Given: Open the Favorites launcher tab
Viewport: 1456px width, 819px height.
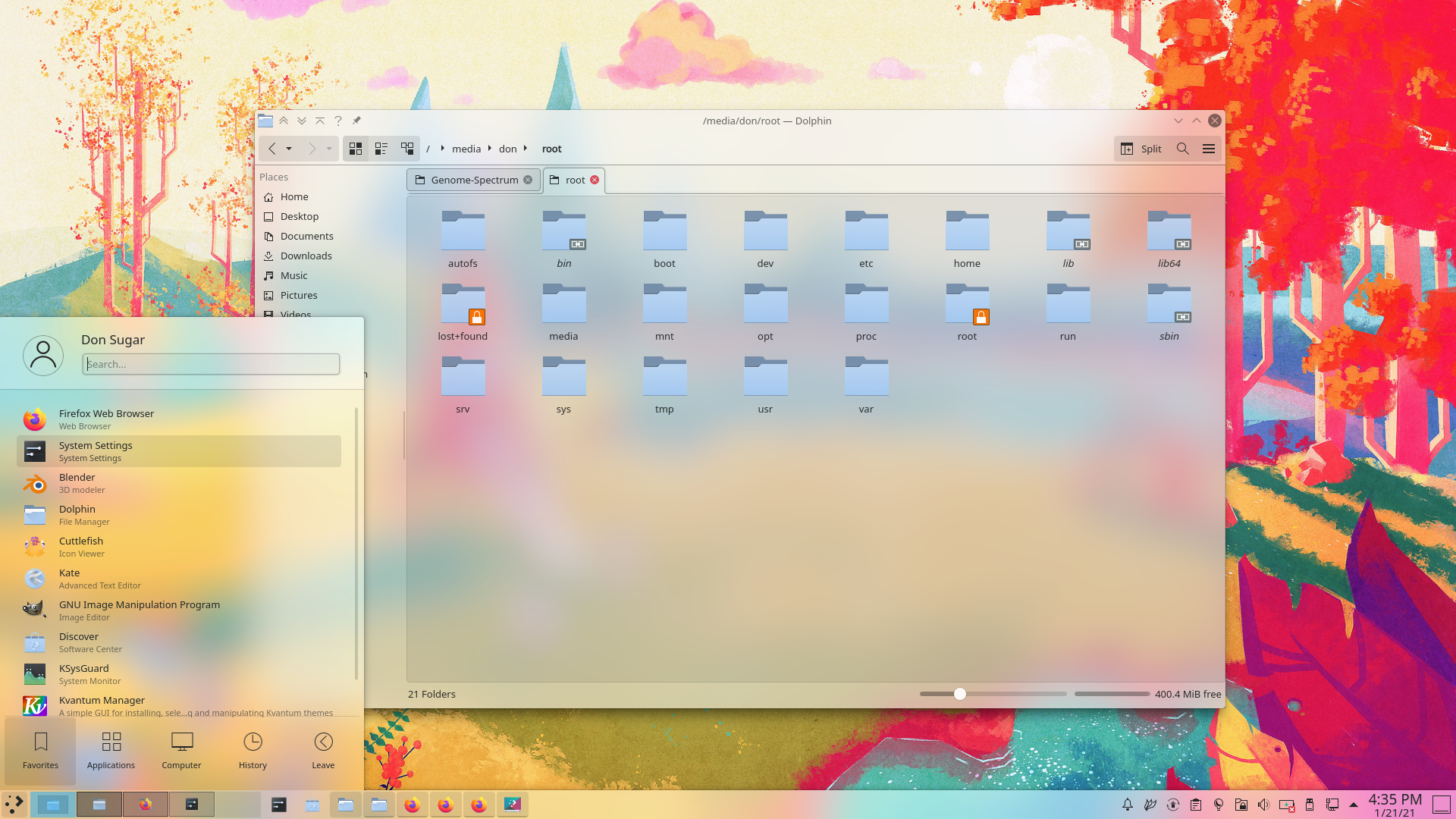Looking at the screenshot, I should coord(40,751).
